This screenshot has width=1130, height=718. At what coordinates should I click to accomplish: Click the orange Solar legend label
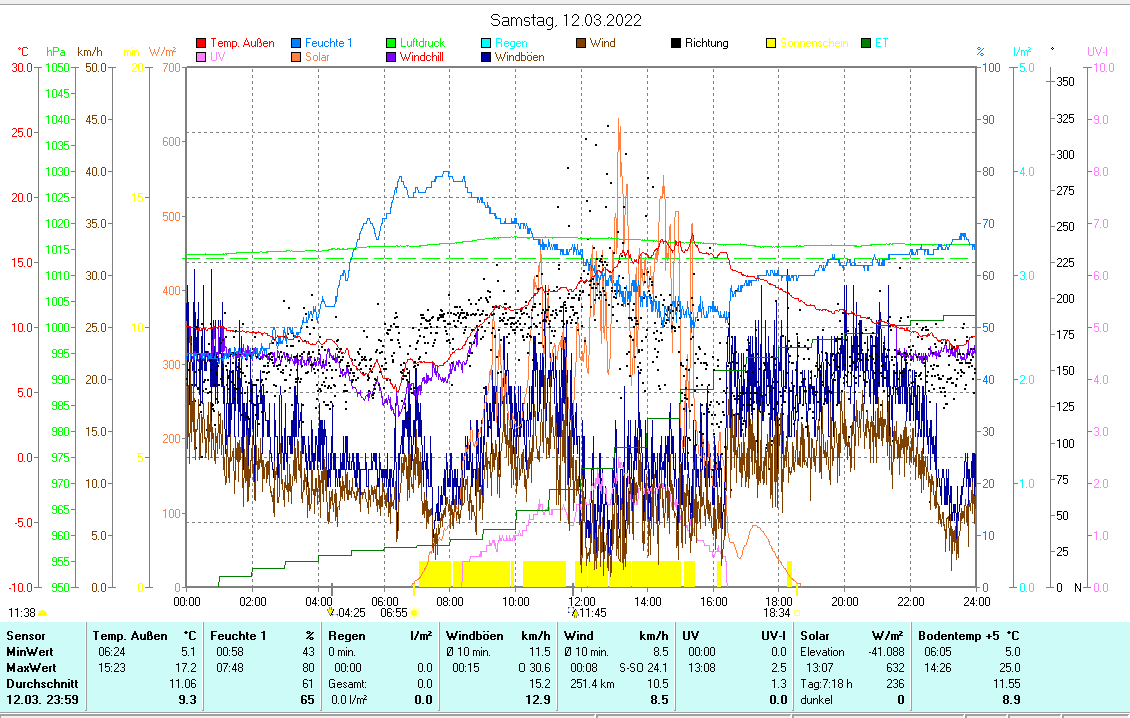pos(319,57)
